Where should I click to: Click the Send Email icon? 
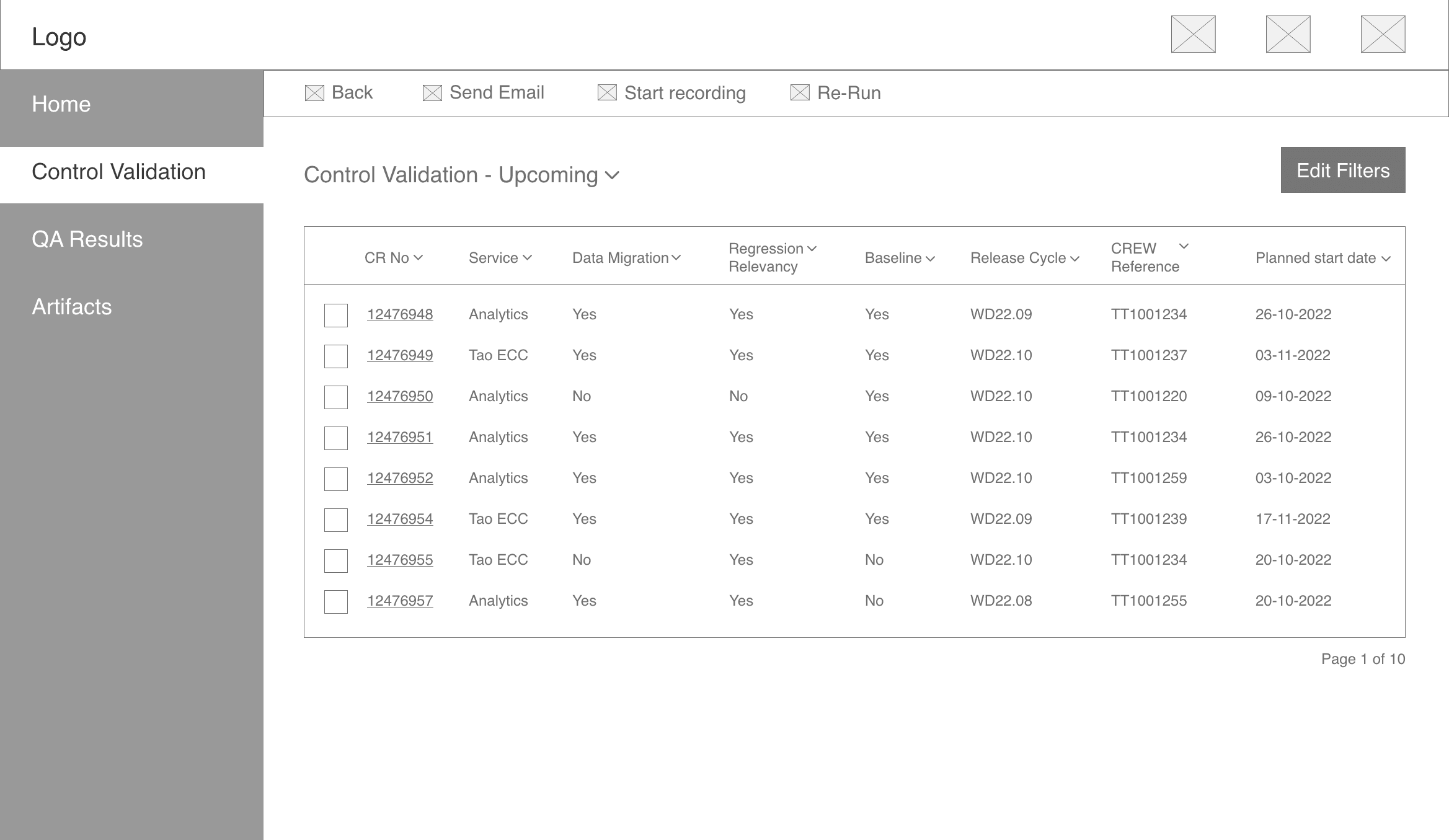tap(432, 93)
